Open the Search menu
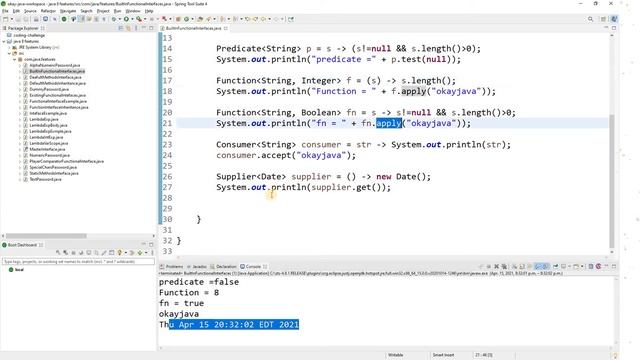The height and width of the screenshot is (360, 640). tap(86, 11)
